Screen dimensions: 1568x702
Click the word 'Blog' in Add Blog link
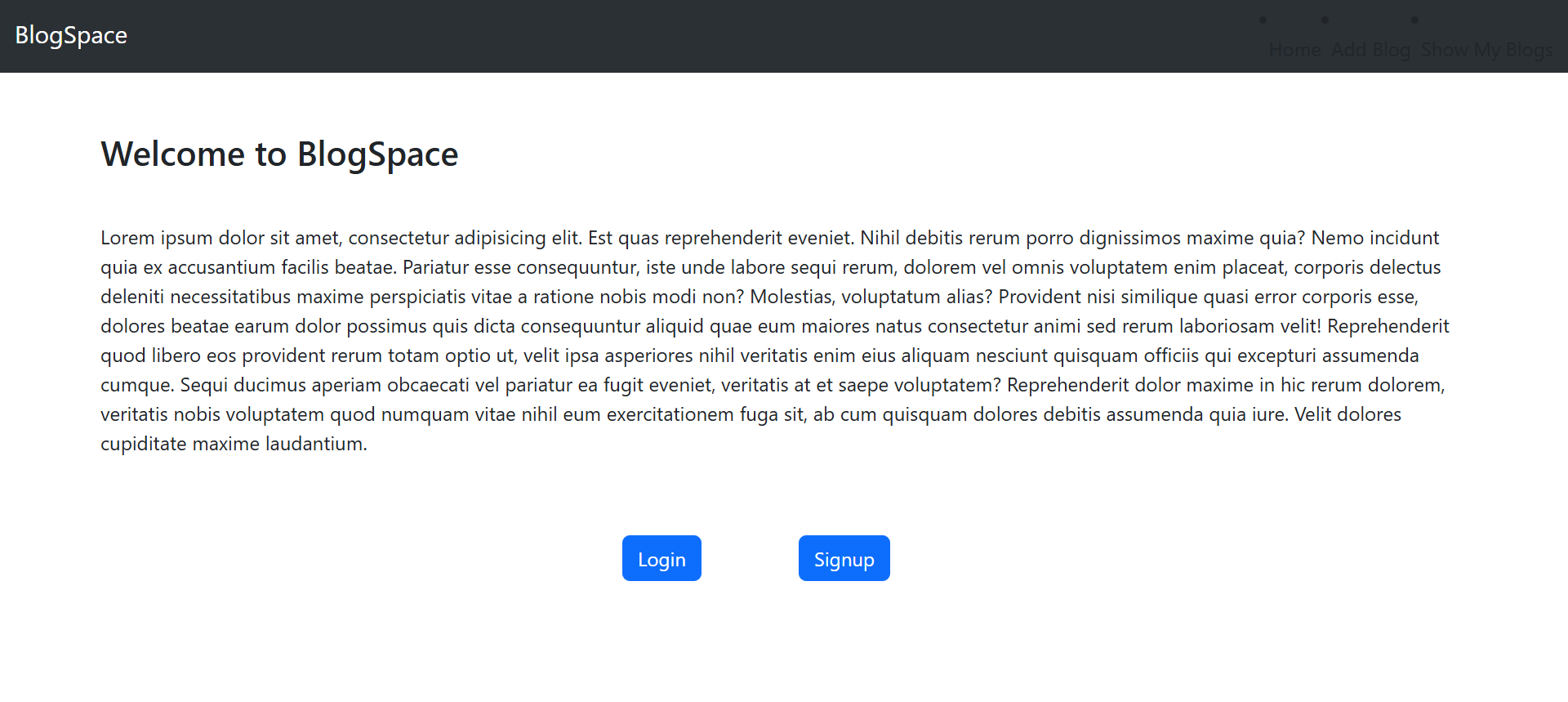coord(1392,50)
